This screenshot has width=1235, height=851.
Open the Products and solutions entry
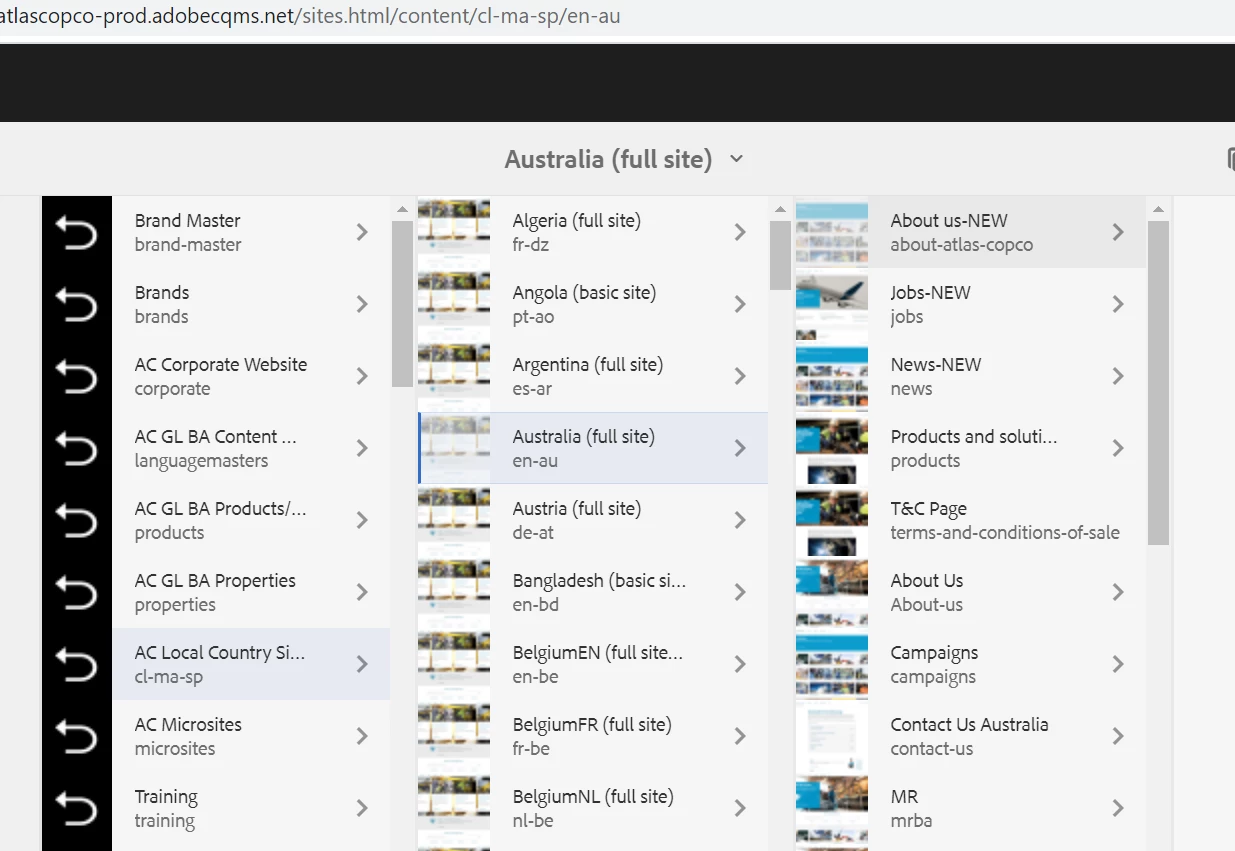pyautogui.click(x=971, y=448)
